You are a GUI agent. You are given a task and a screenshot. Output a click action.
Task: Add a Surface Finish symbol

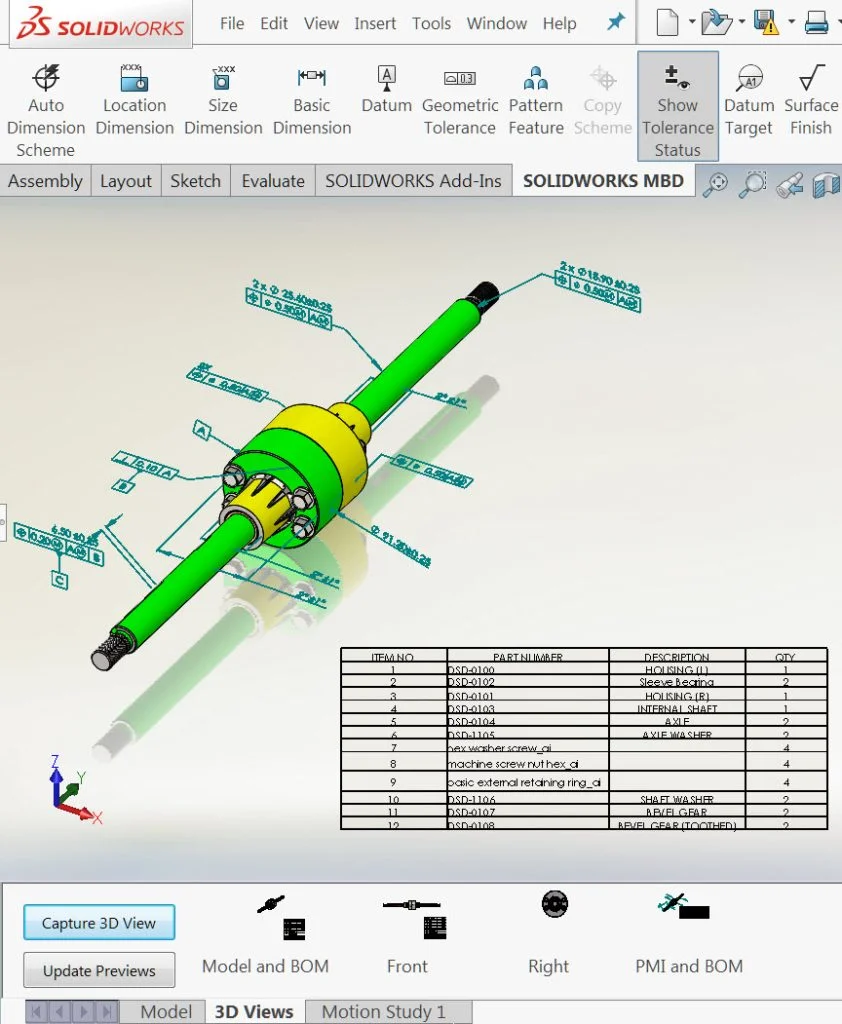tap(810, 95)
